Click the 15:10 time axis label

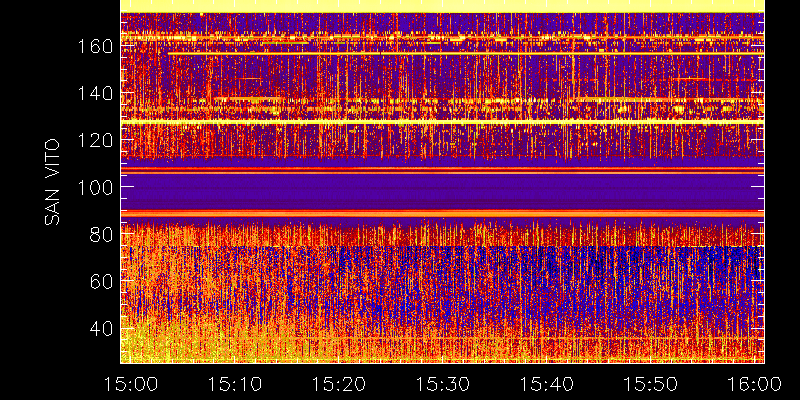pyautogui.click(x=236, y=384)
